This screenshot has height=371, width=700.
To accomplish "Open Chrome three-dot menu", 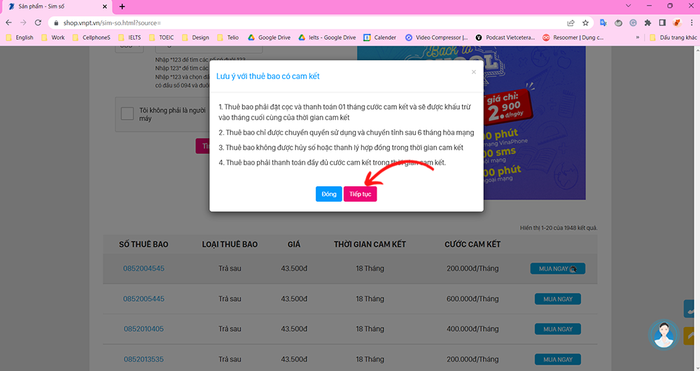I will 692,23.
